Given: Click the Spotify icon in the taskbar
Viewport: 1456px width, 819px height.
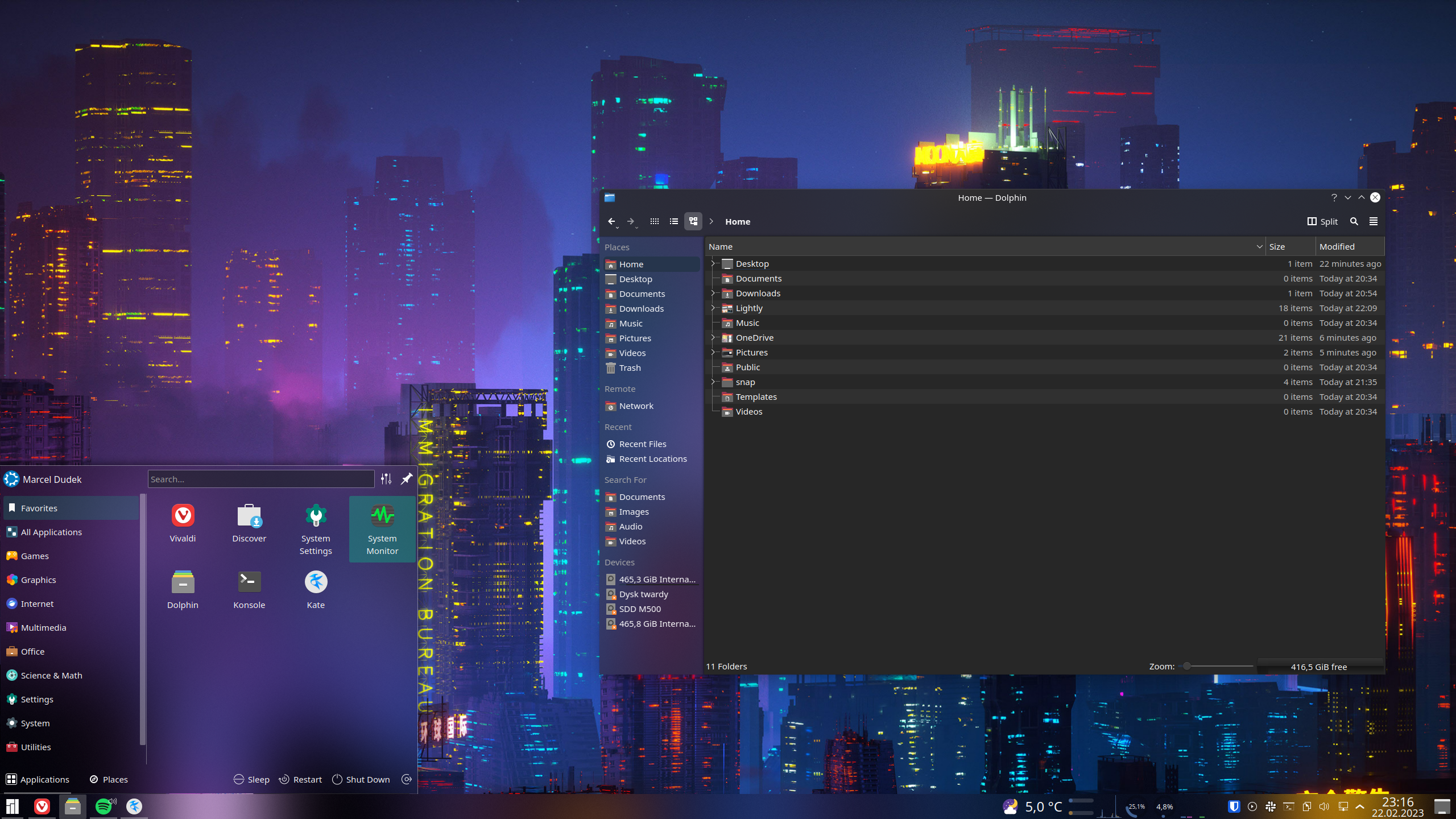Looking at the screenshot, I should click(104, 806).
